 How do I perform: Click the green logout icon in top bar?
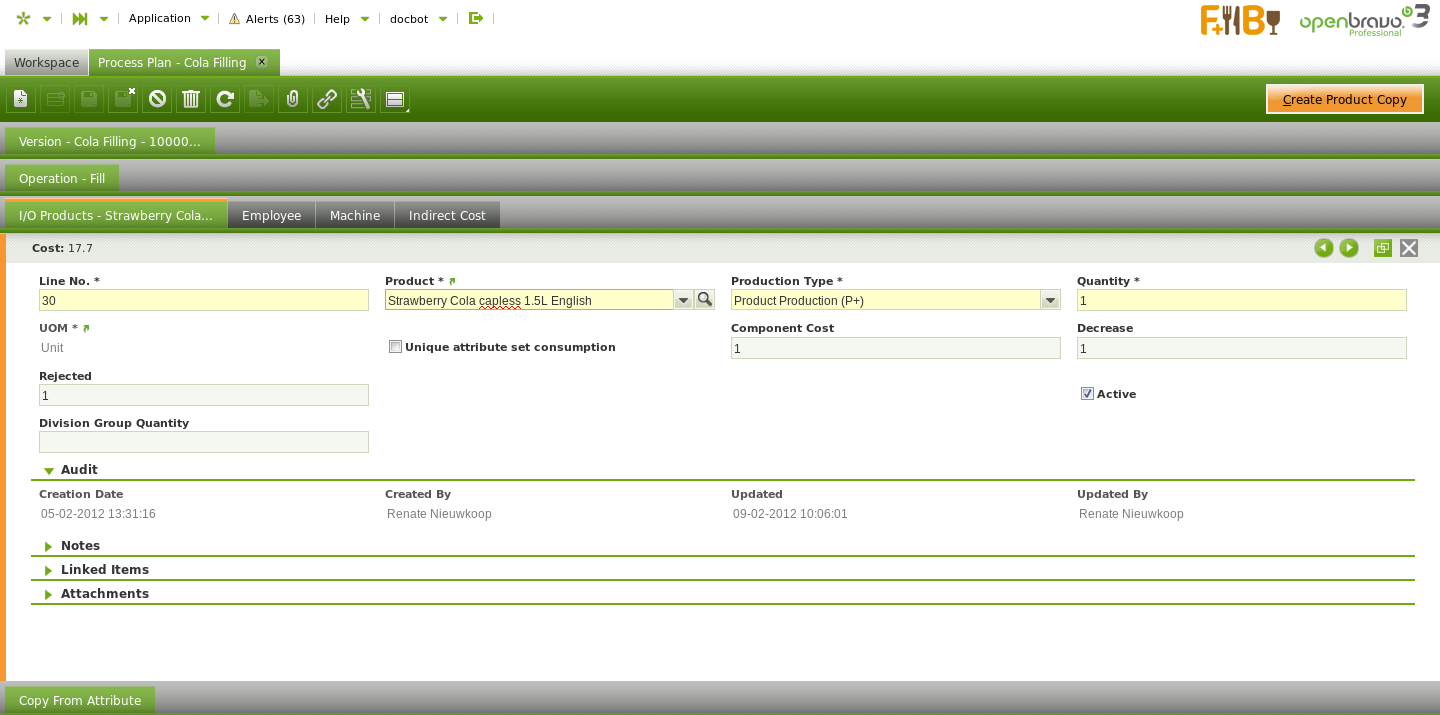[476, 18]
